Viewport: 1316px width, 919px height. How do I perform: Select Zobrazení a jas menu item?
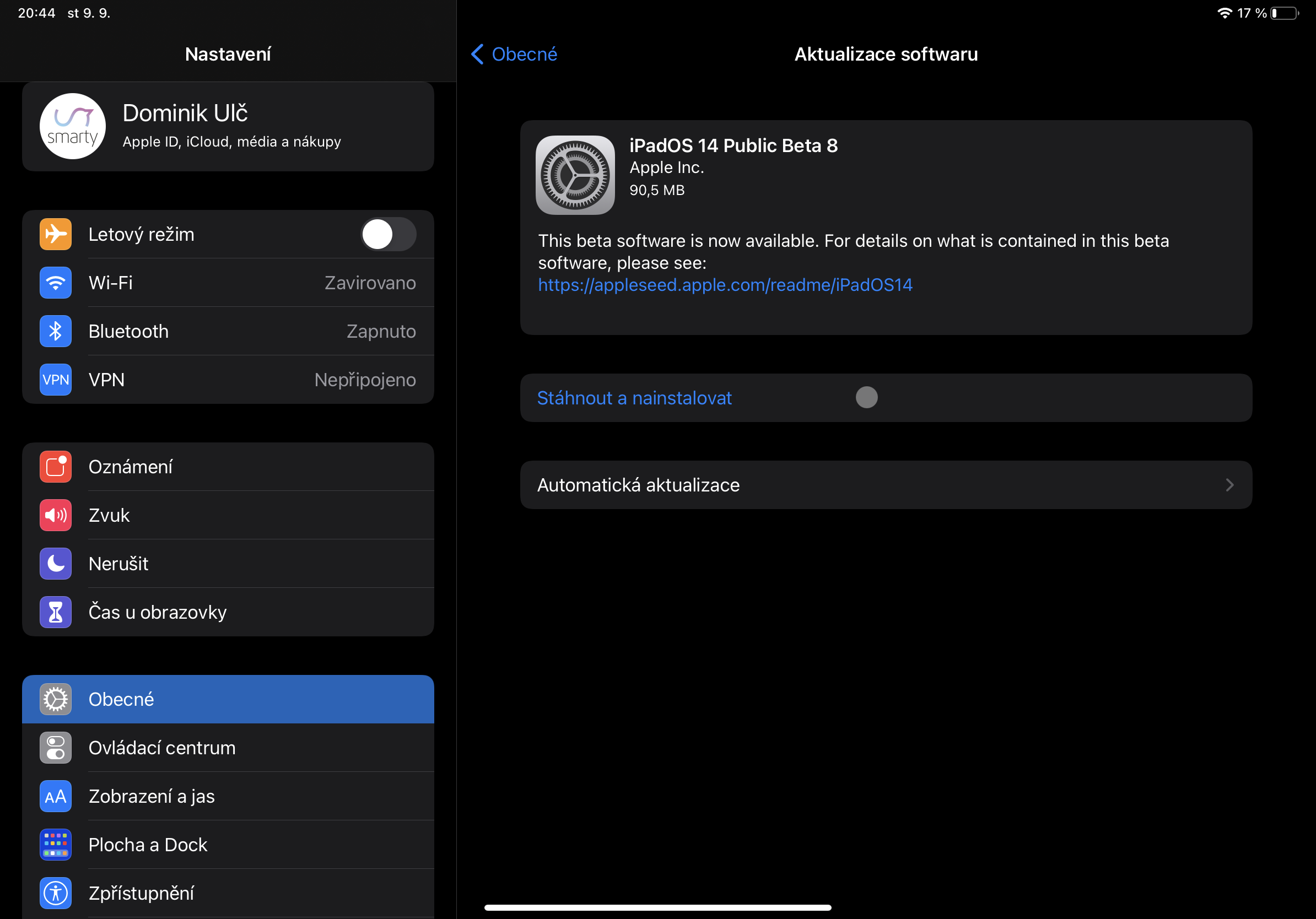(152, 796)
